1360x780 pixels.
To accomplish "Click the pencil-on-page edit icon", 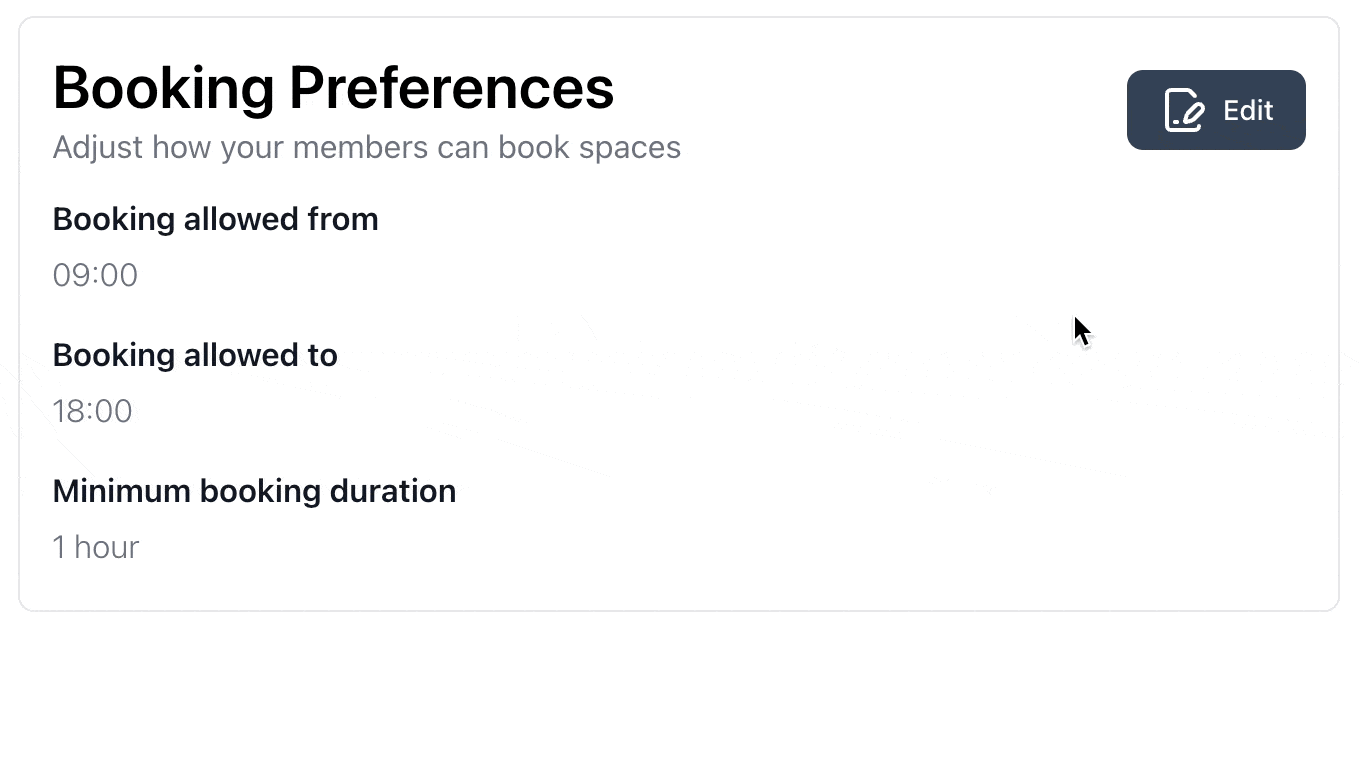I will (x=1185, y=110).
